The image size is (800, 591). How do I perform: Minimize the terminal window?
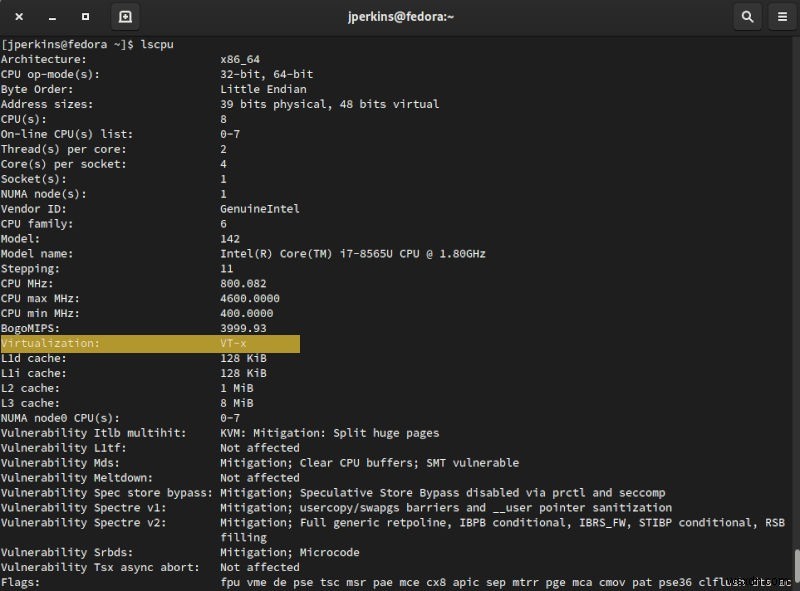click(x=52, y=16)
